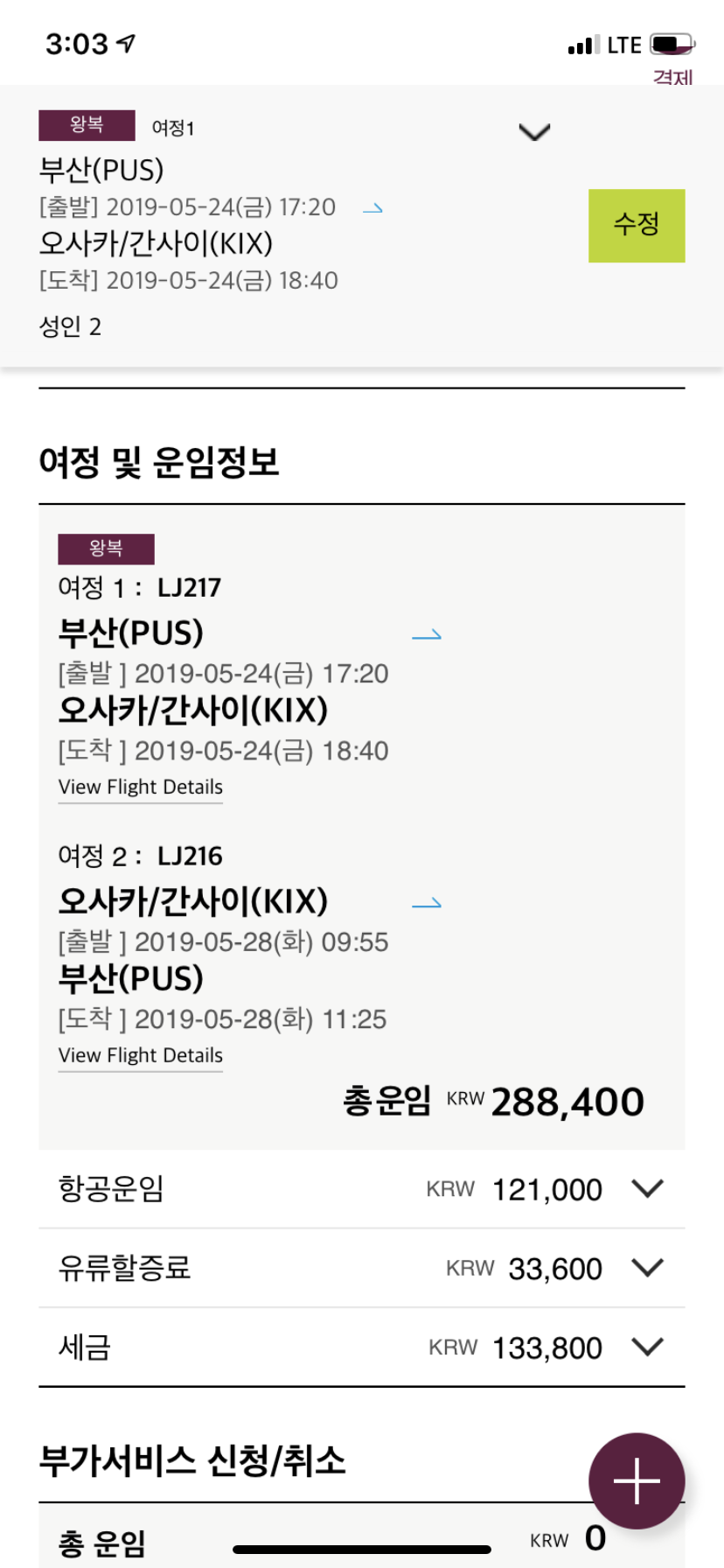The height and width of the screenshot is (1568, 724).
Task: Tap the blue arrow beside 여정 2 오사카/간사이(KIX)
Action: pos(427,903)
